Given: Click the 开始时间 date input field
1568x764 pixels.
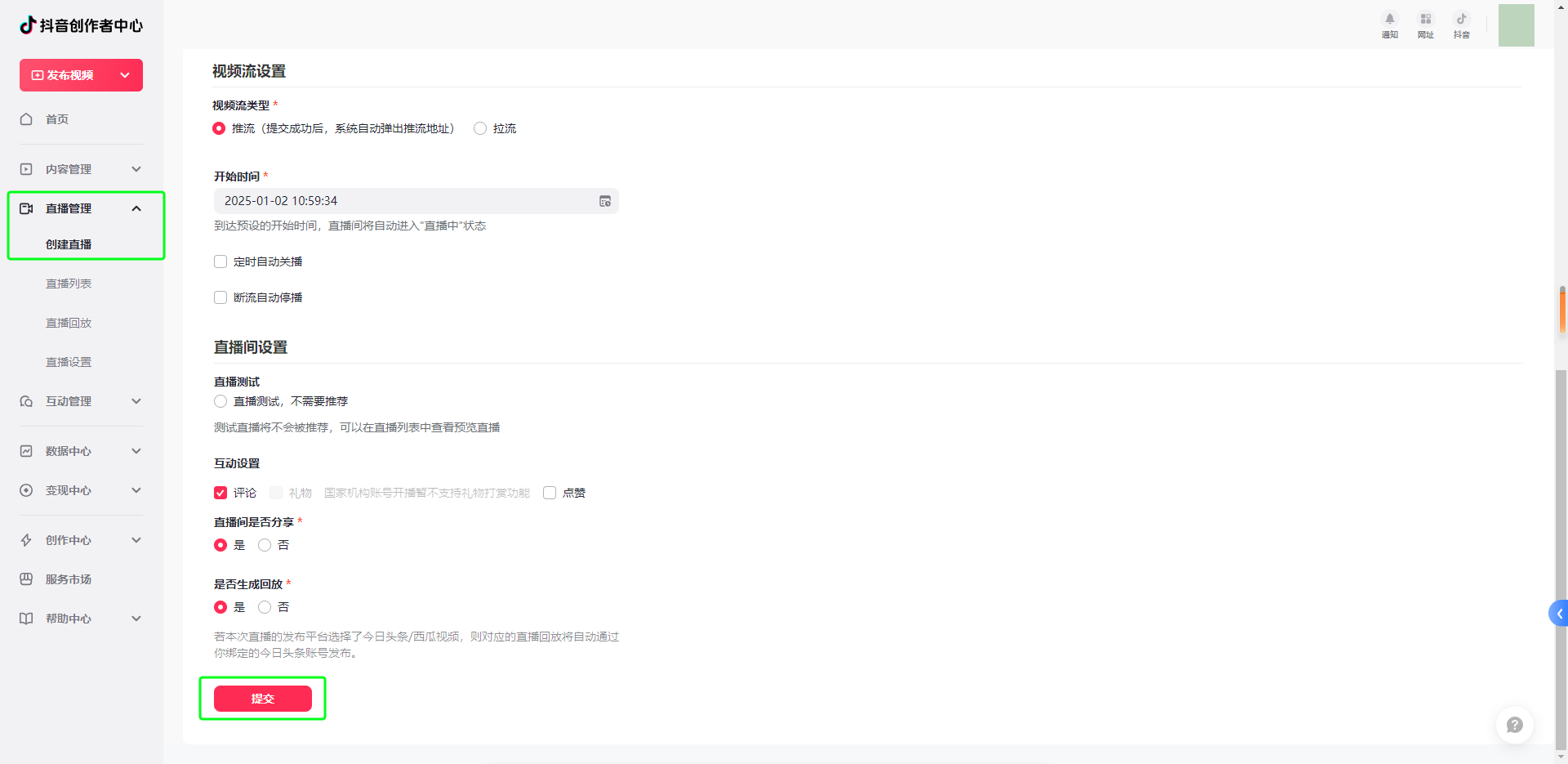Looking at the screenshot, I should pos(416,201).
